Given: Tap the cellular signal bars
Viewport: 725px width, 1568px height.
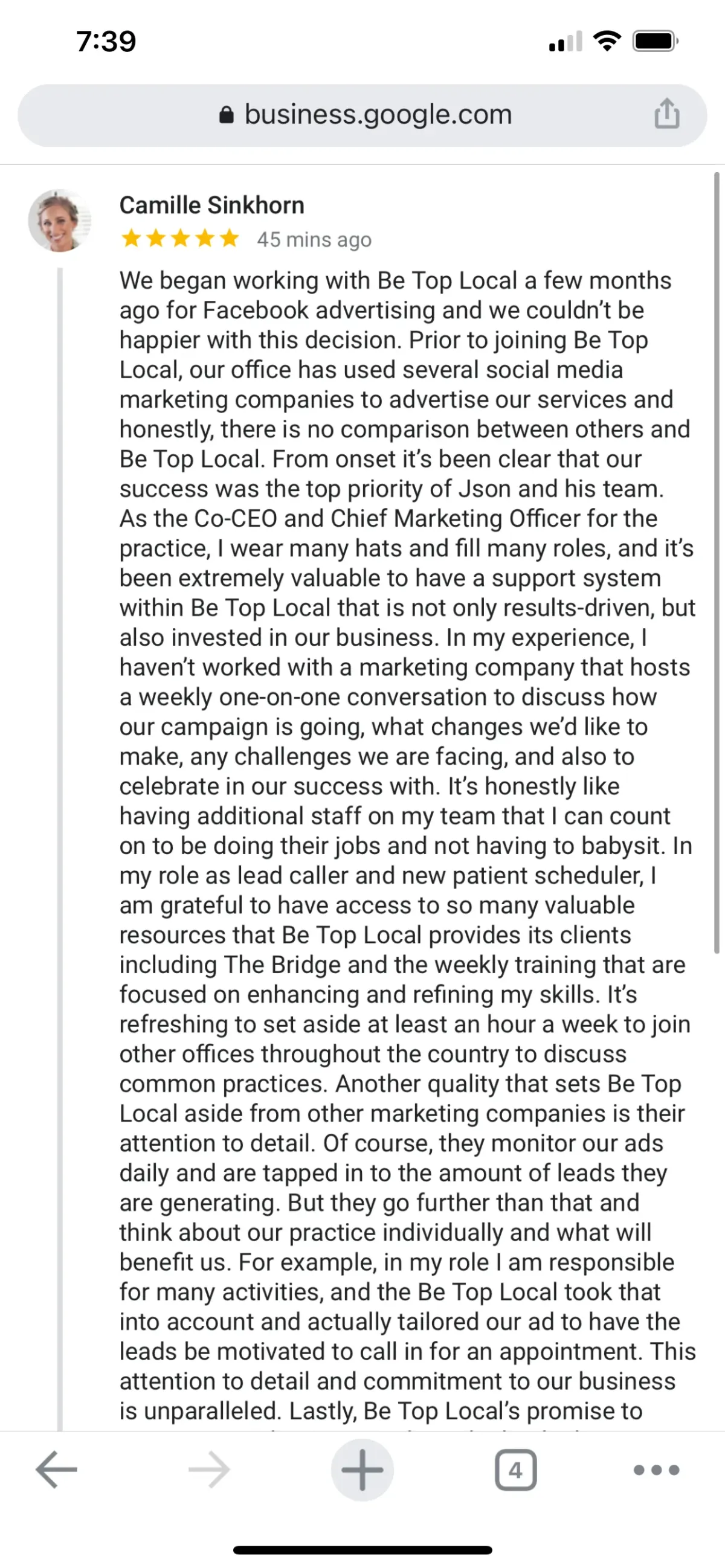Looking at the screenshot, I should pos(565,42).
